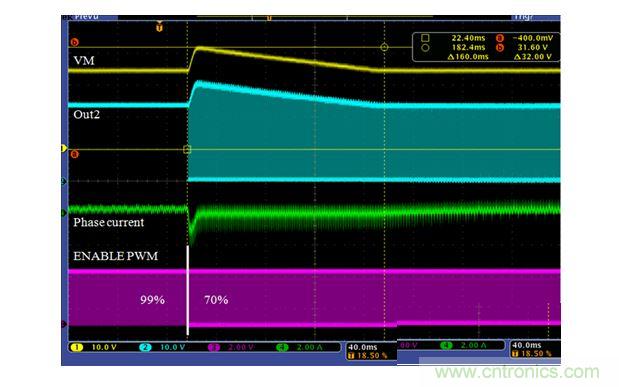Click the VM trace label
The height and width of the screenshot is (387, 619).
[x=84, y=60]
